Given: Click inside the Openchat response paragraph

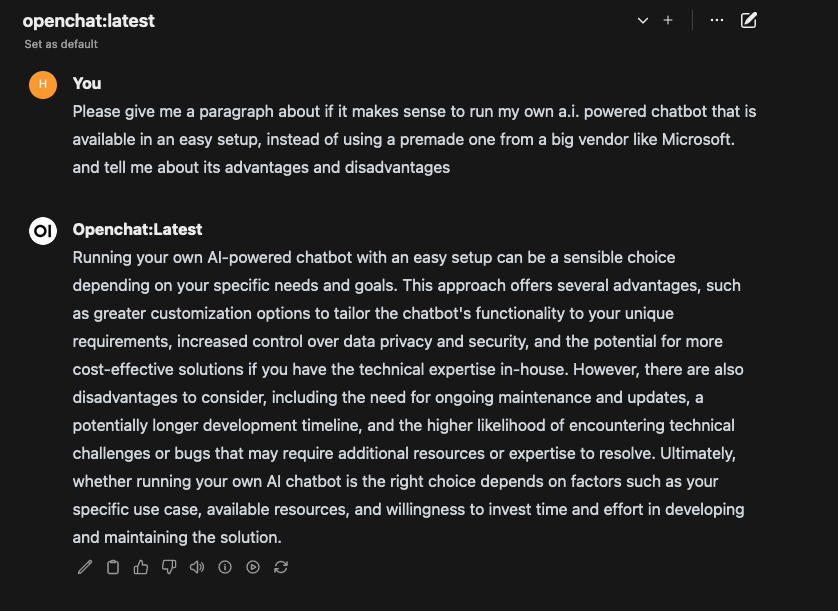Looking at the screenshot, I should 400,397.
